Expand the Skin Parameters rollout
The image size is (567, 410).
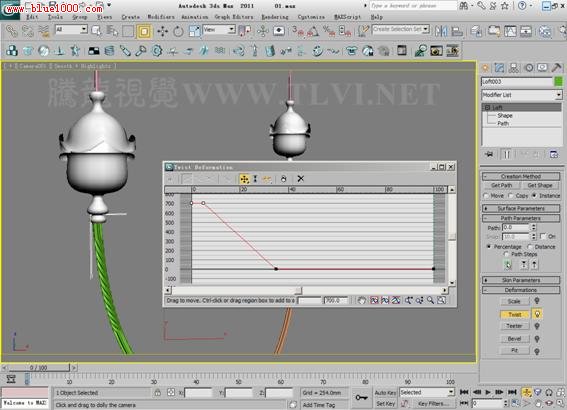[x=521, y=280]
